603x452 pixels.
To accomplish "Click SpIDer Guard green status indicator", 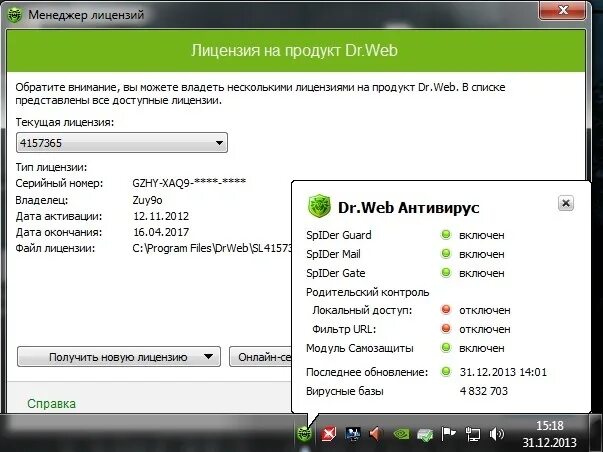I will (x=446, y=234).
